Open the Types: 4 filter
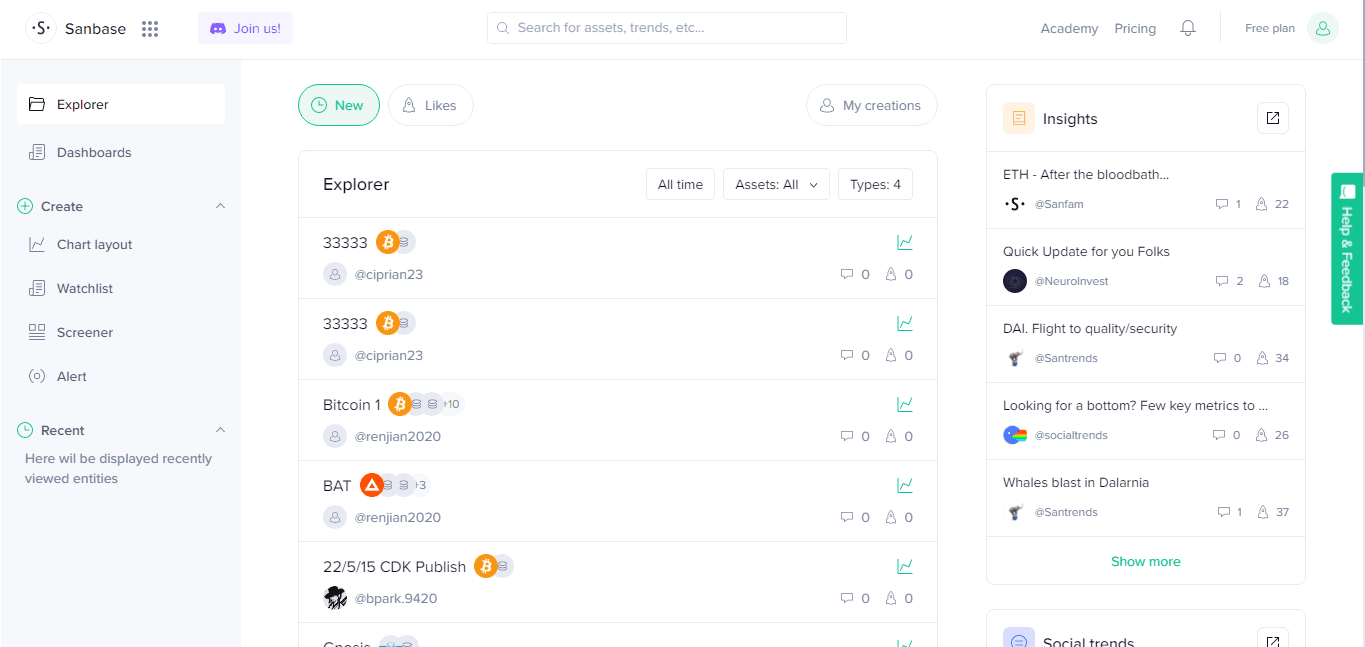This screenshot has width=1365, height=647. click(x=875, y=184)
